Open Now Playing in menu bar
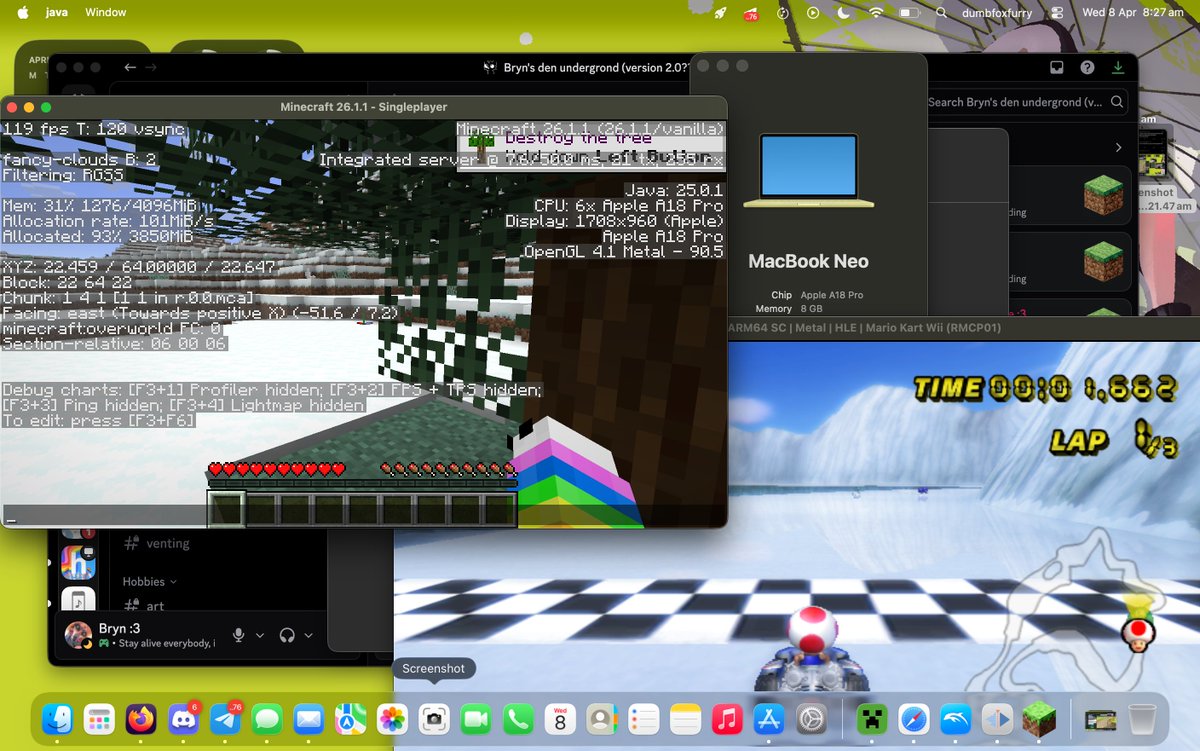 pos(813,13)
